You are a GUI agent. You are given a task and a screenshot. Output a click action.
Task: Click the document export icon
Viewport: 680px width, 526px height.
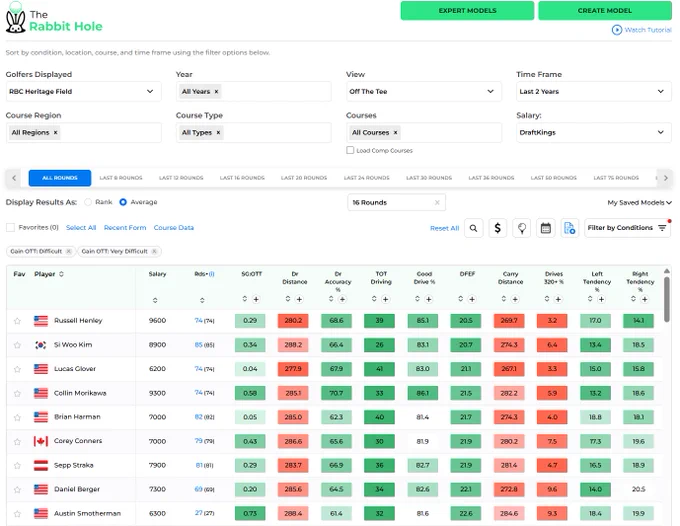coord(569,228)
